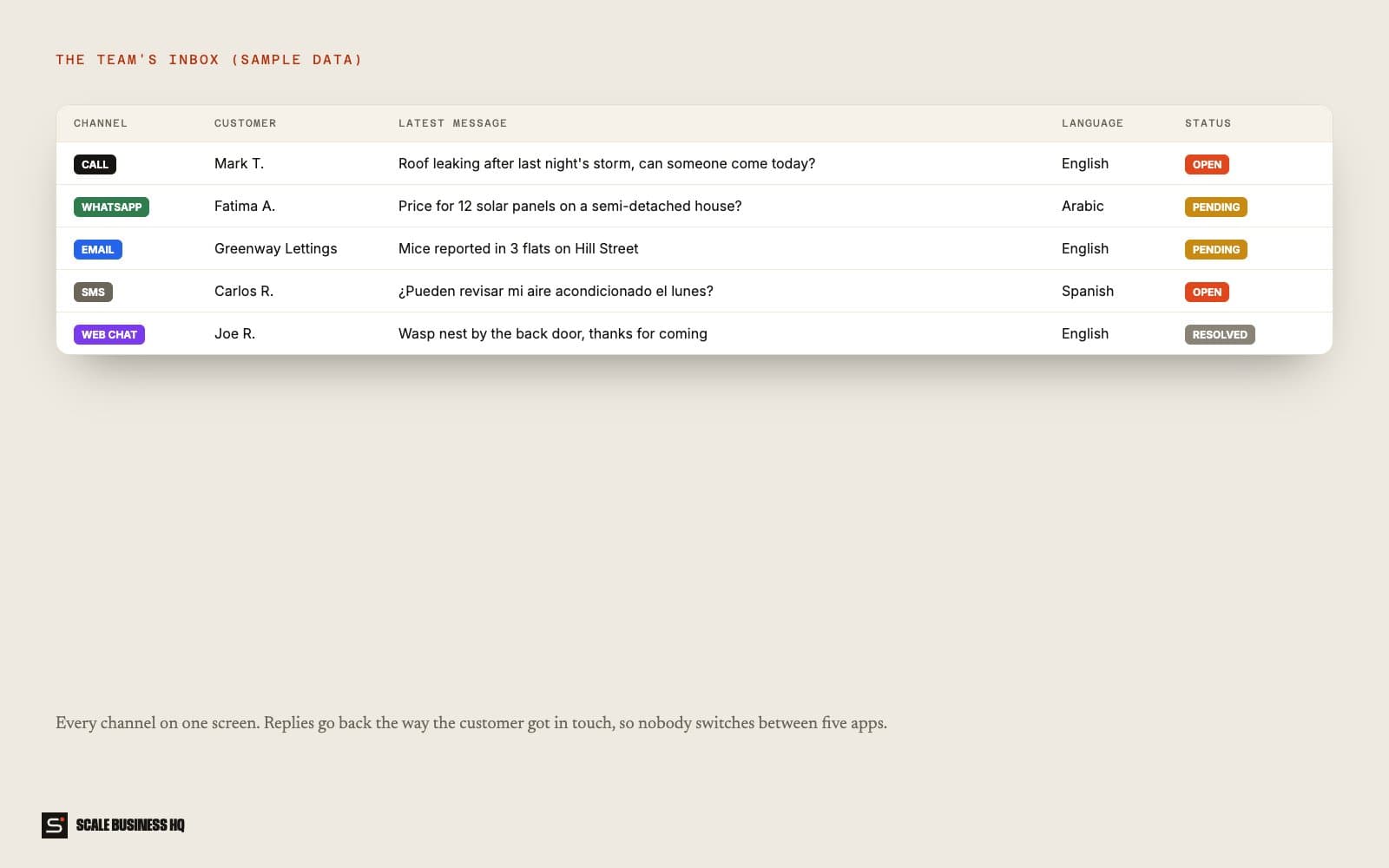Click the Team's Inbox heading
This screenshot has width=1389, height=868.
(x=208, y=60)
